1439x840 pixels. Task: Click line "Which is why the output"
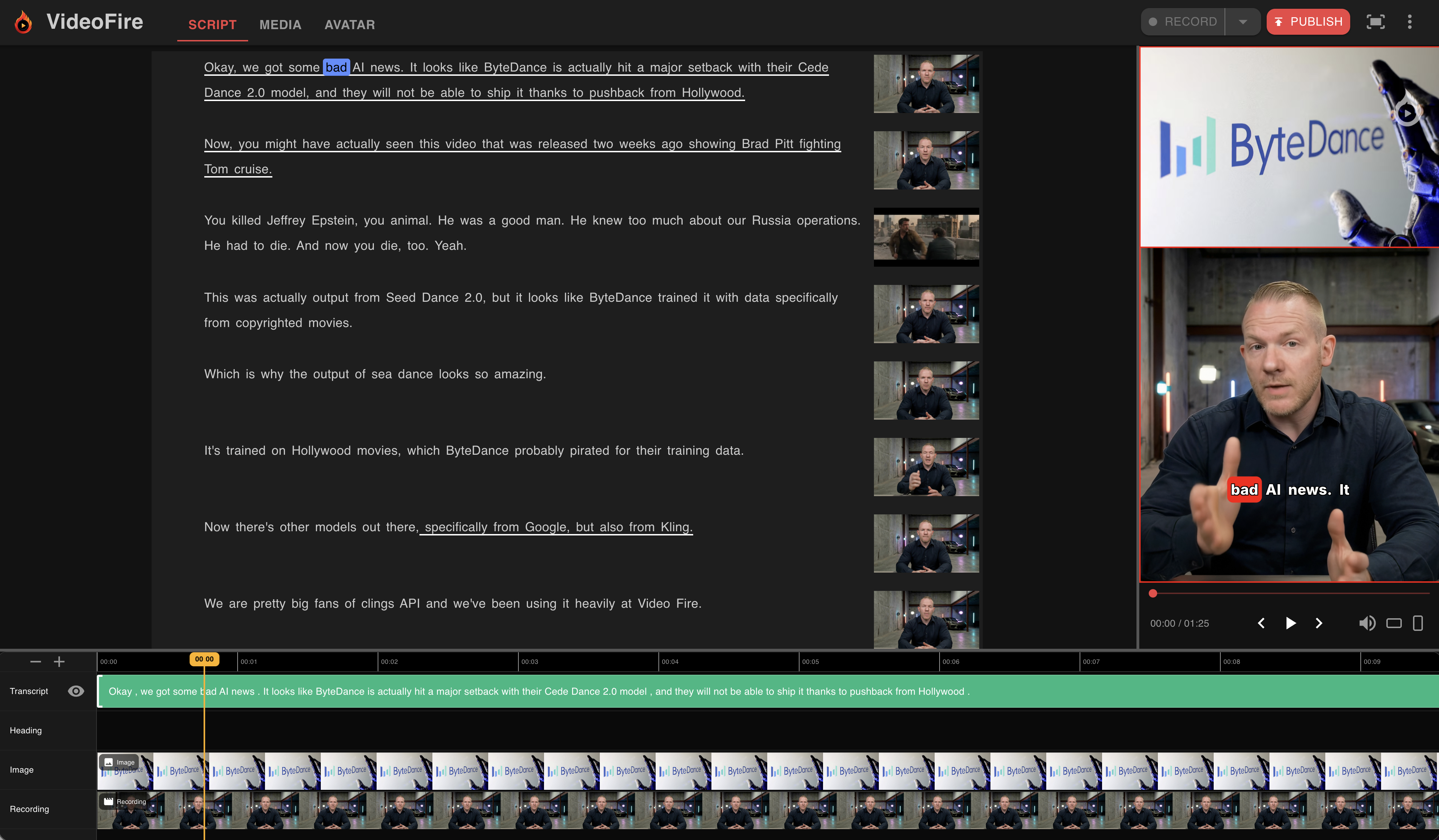(375, 374)
